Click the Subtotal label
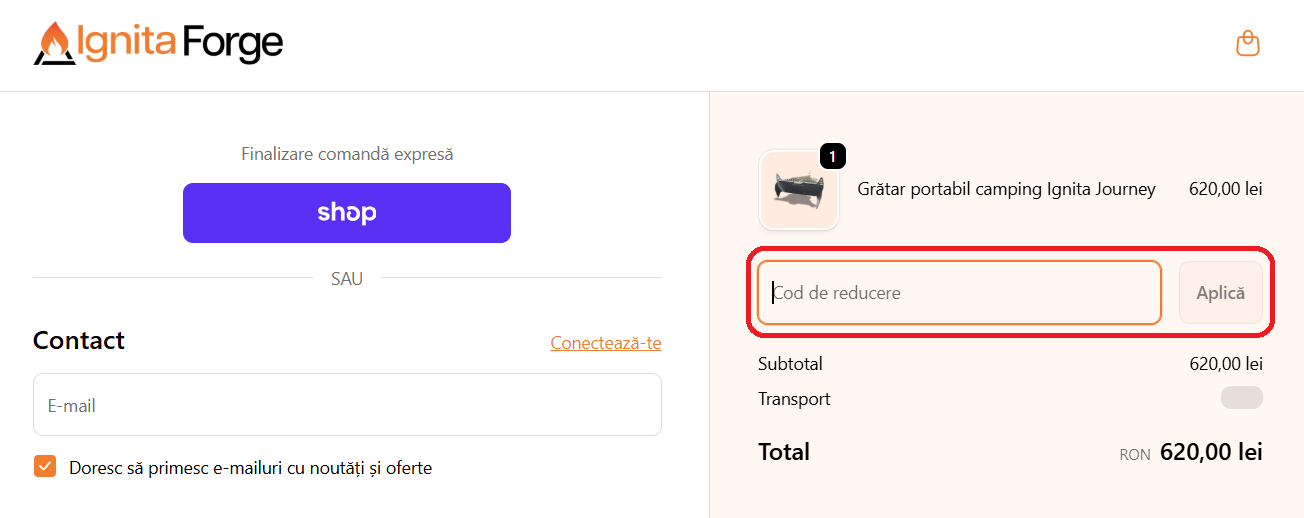The width and height of the screenshot is (1304, 518). [x=790, y=364]
